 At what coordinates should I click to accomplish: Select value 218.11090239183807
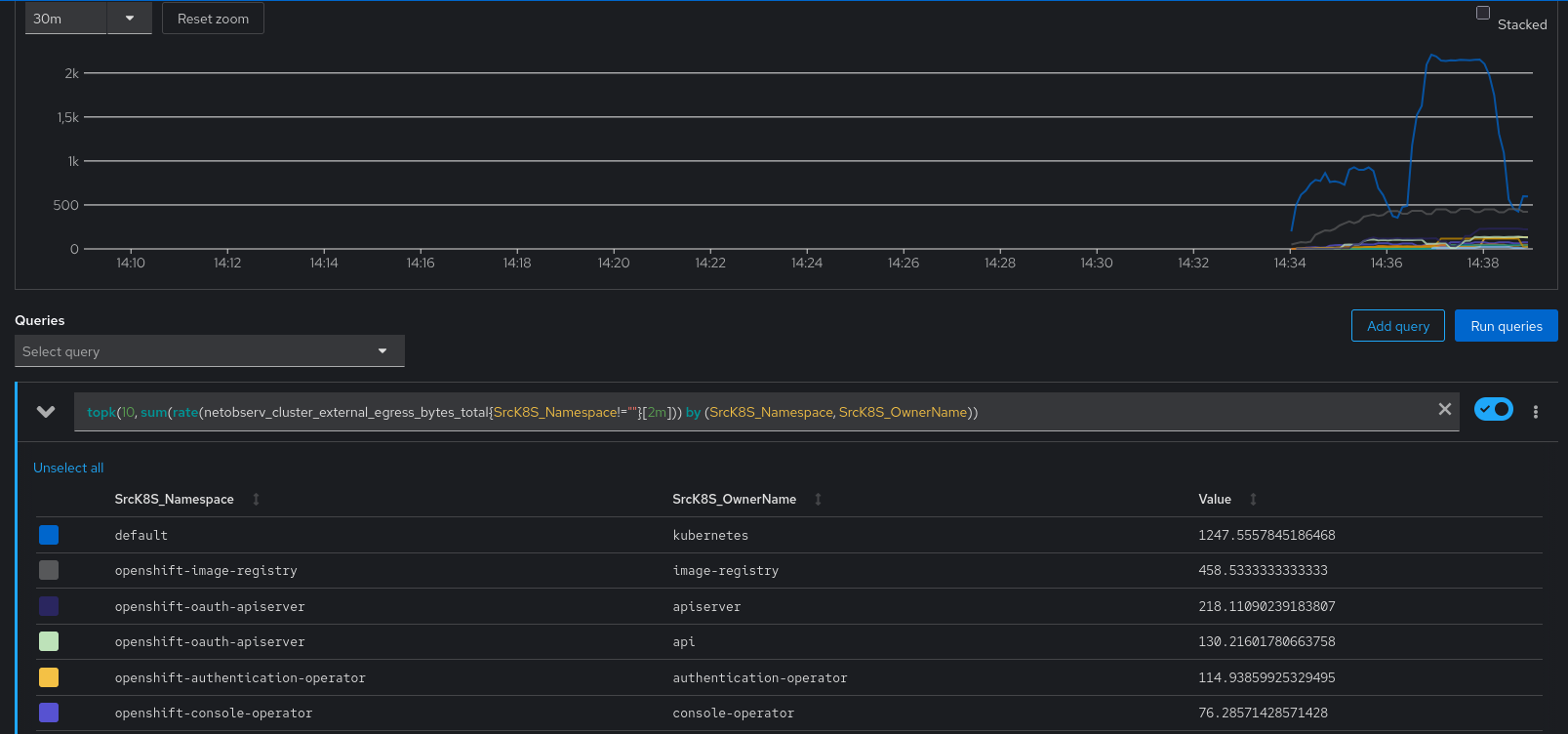(1266, 606)
